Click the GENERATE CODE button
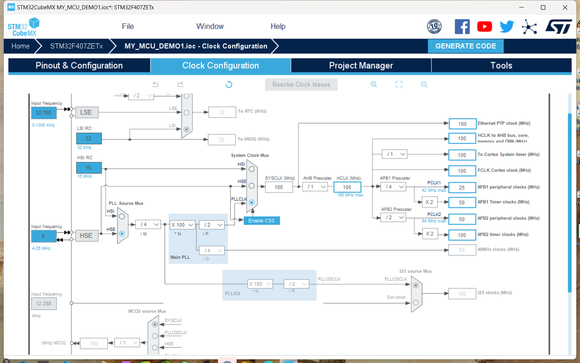 click(x=466, y=46)
